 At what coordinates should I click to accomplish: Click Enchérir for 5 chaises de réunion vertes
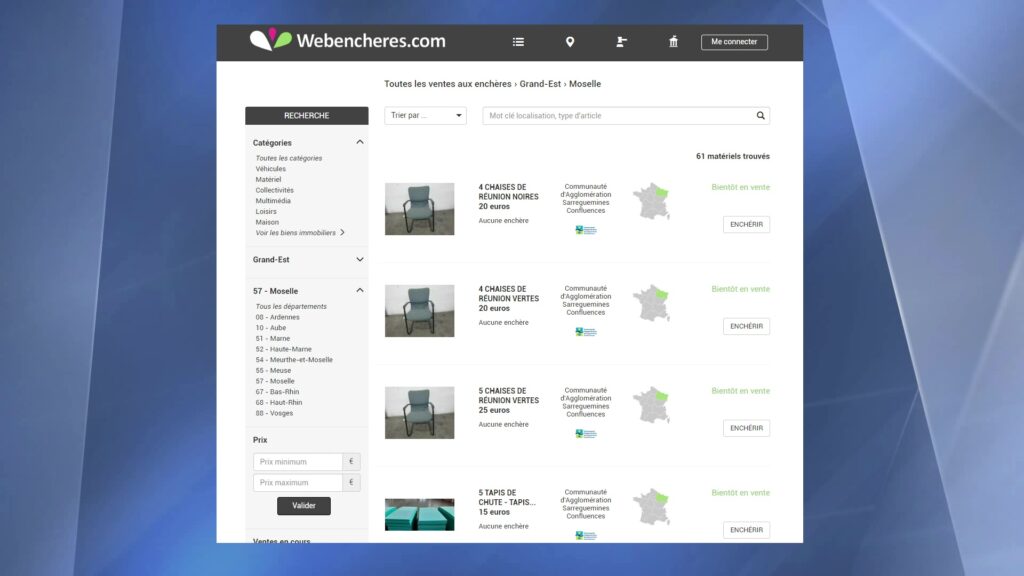coord(746,428)
